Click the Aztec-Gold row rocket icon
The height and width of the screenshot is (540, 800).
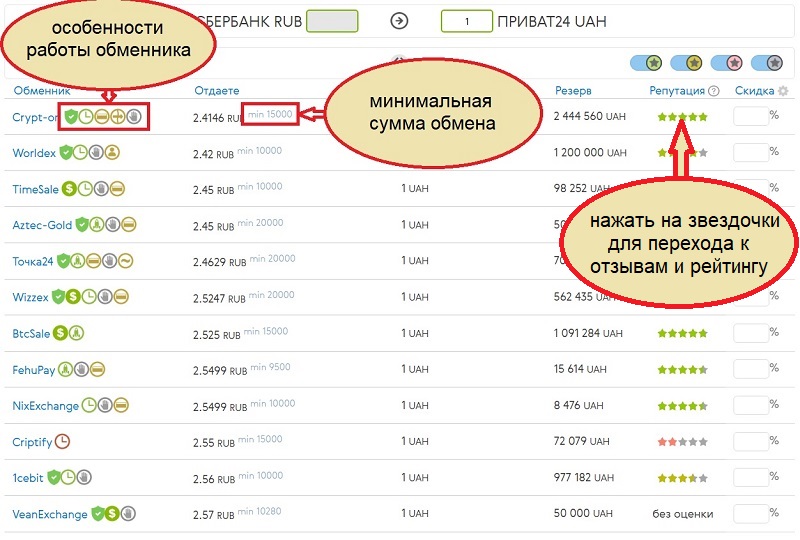[97, 224]
